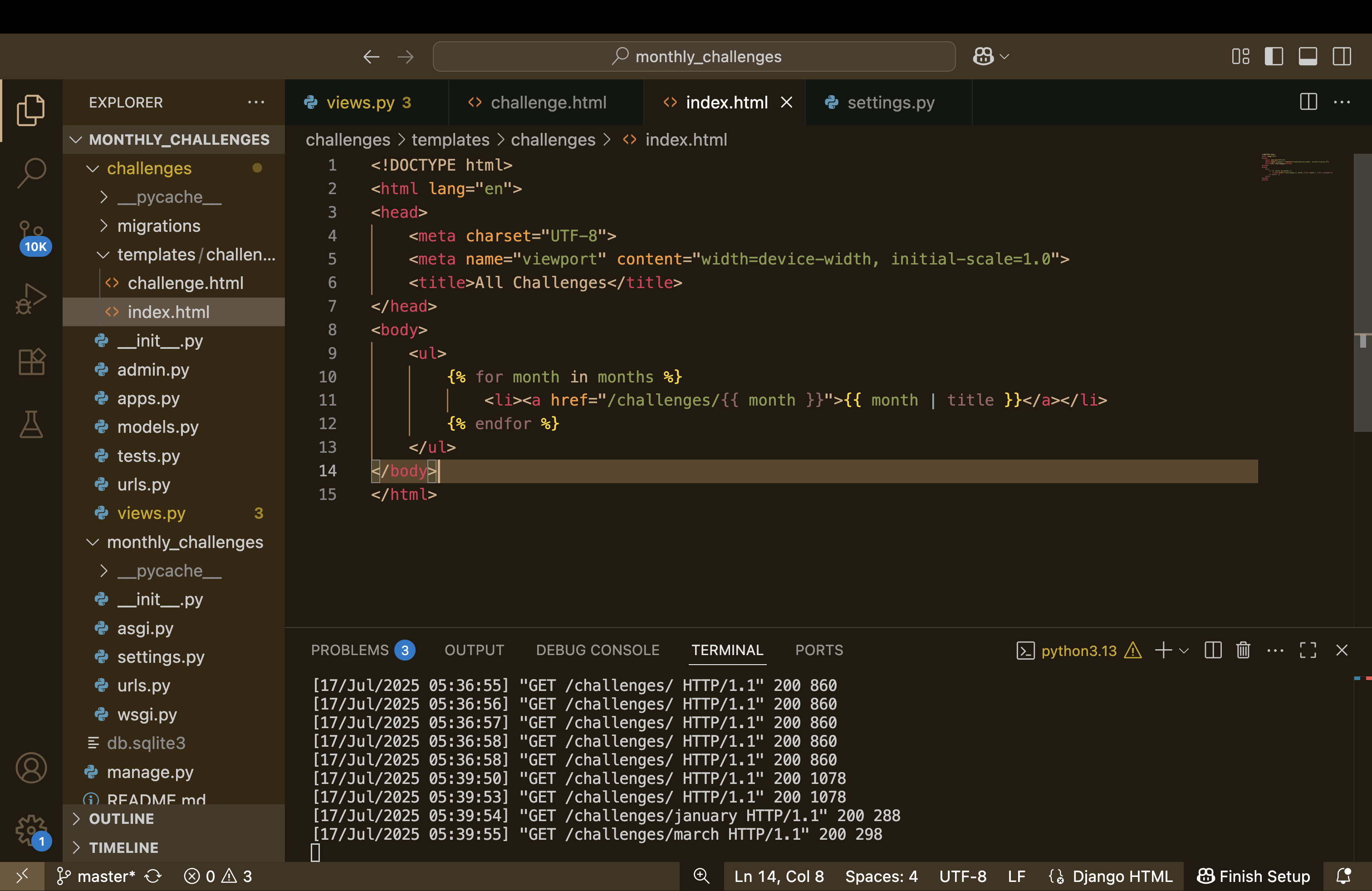This screenshot has height=891, width=1372.
Task: Open the Copilot dropdown chevron
Action: pyautogui.click(x=1004, y=56)
